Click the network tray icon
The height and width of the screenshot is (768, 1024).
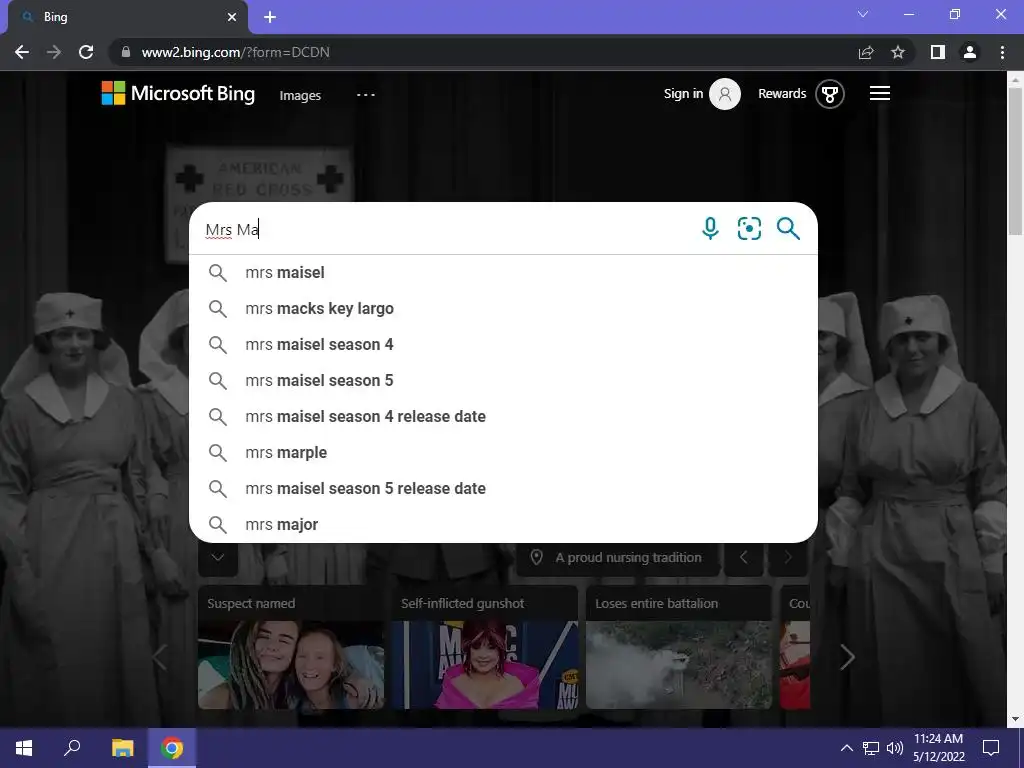(871, 748)
